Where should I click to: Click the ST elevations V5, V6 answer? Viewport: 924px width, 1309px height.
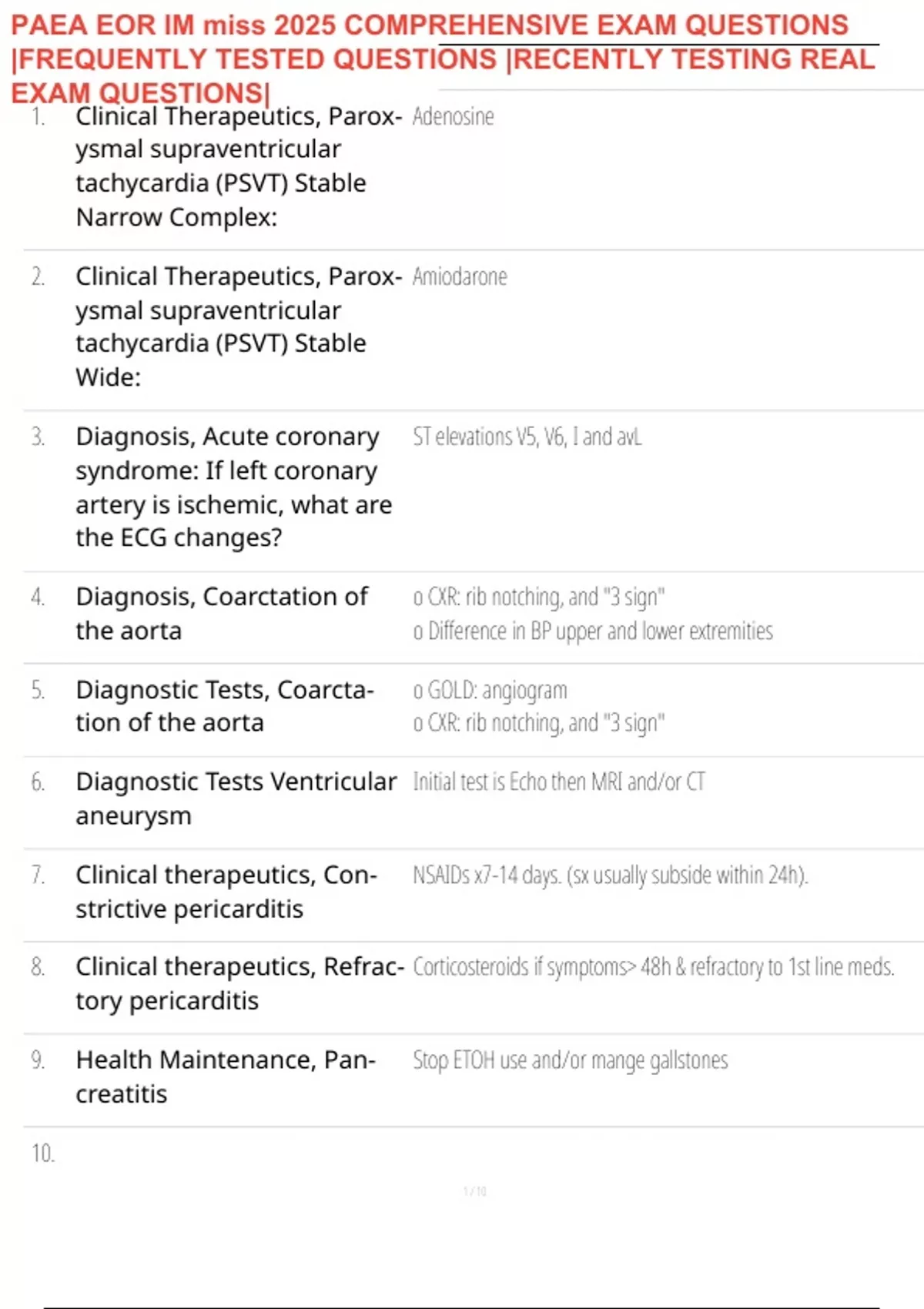tap(527, 437)
